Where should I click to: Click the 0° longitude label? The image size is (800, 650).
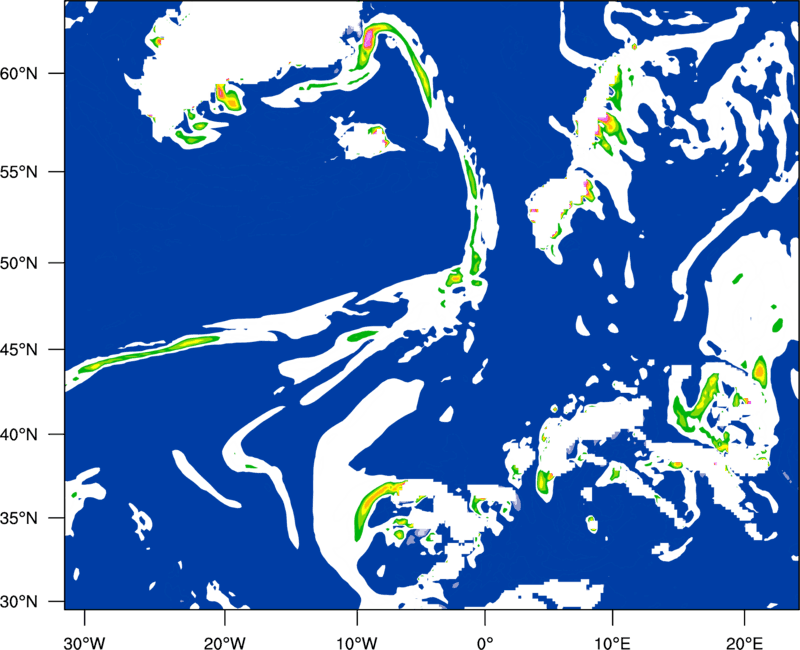[485, 643]
